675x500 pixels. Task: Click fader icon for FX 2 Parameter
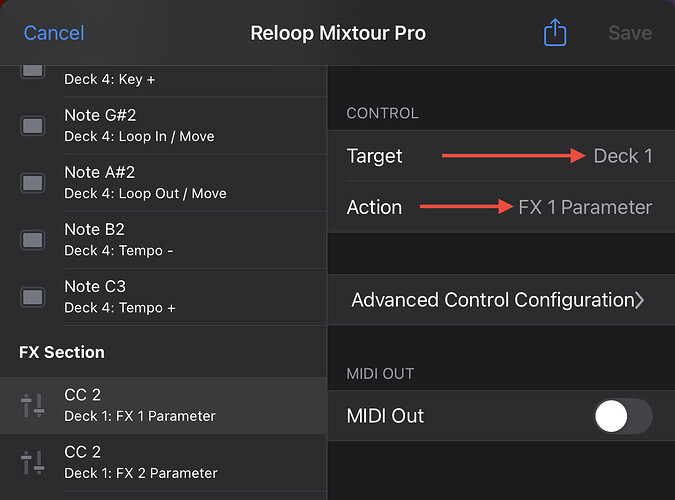click(x=33, y=463)
